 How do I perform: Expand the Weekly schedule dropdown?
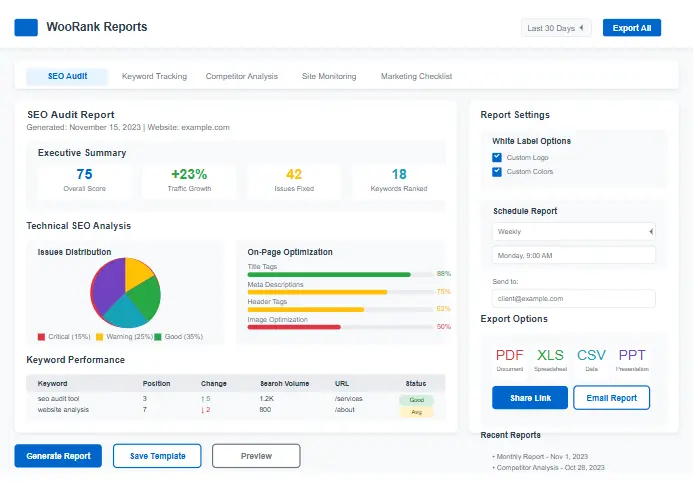coord(573,231)
